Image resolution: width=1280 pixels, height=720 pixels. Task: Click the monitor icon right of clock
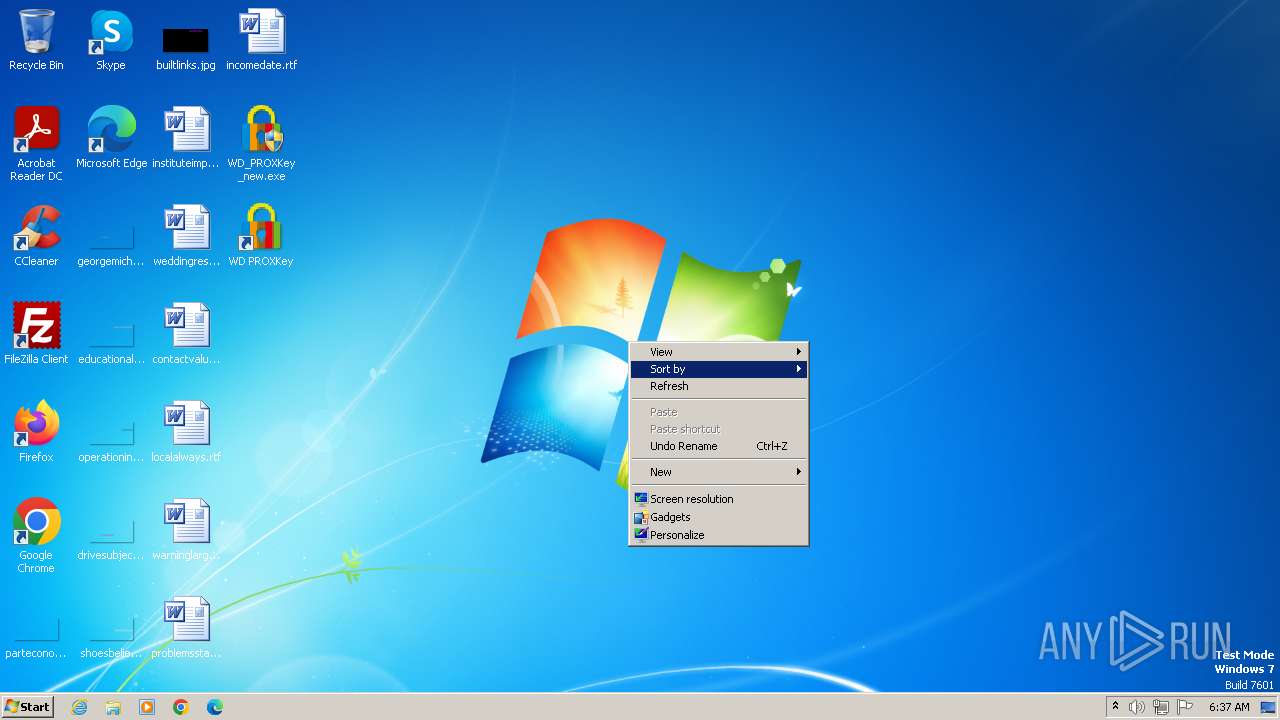tap(1267, 707)
